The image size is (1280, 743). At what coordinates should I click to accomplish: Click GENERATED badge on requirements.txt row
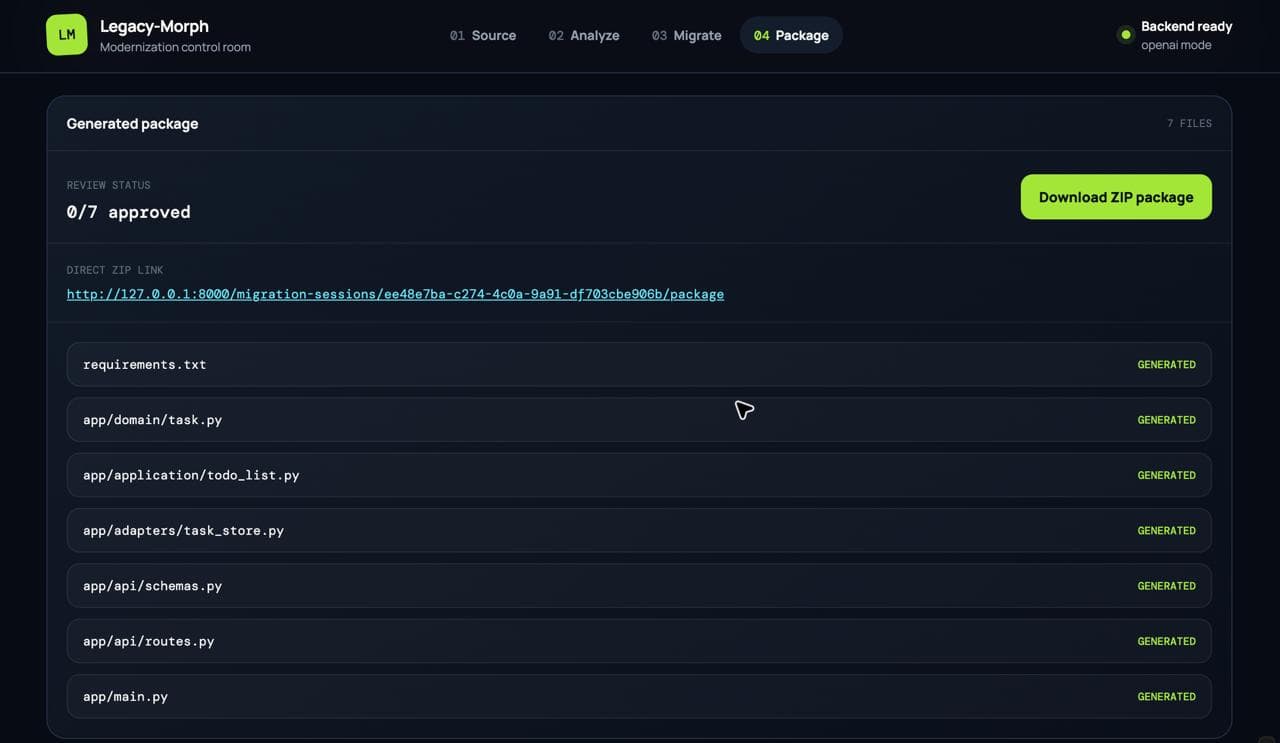[x=1166, y=365]
